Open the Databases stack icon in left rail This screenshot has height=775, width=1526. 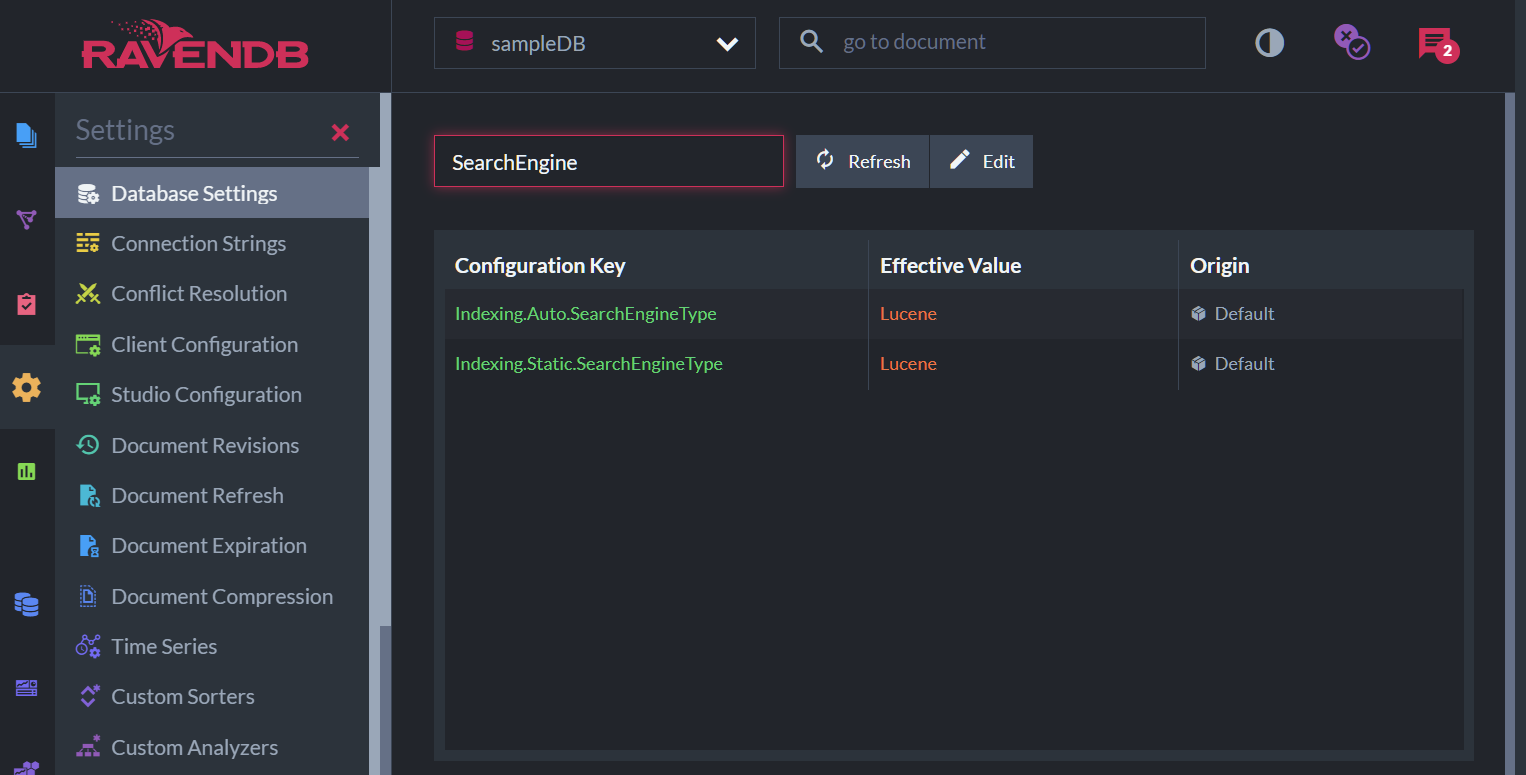pos(27,604)
